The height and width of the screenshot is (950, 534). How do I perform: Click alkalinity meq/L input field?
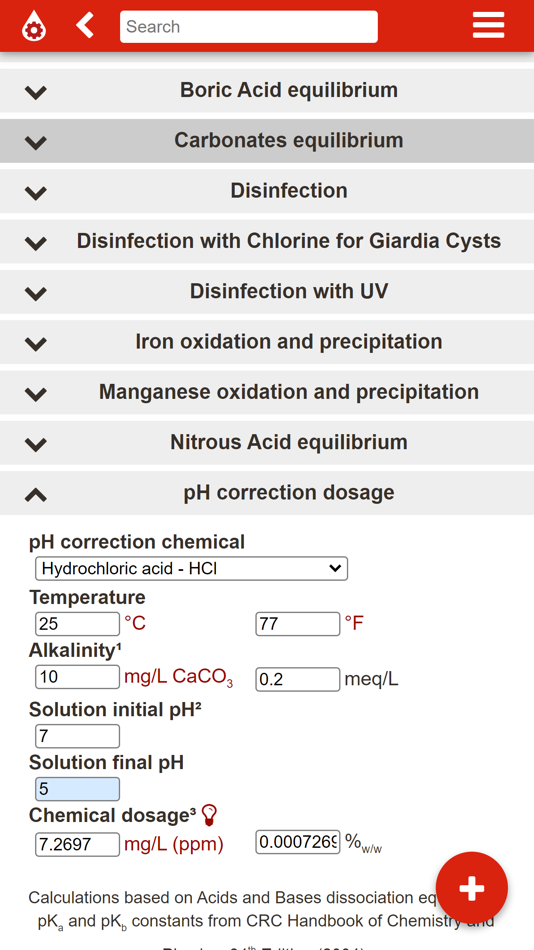tap(298, 679)
